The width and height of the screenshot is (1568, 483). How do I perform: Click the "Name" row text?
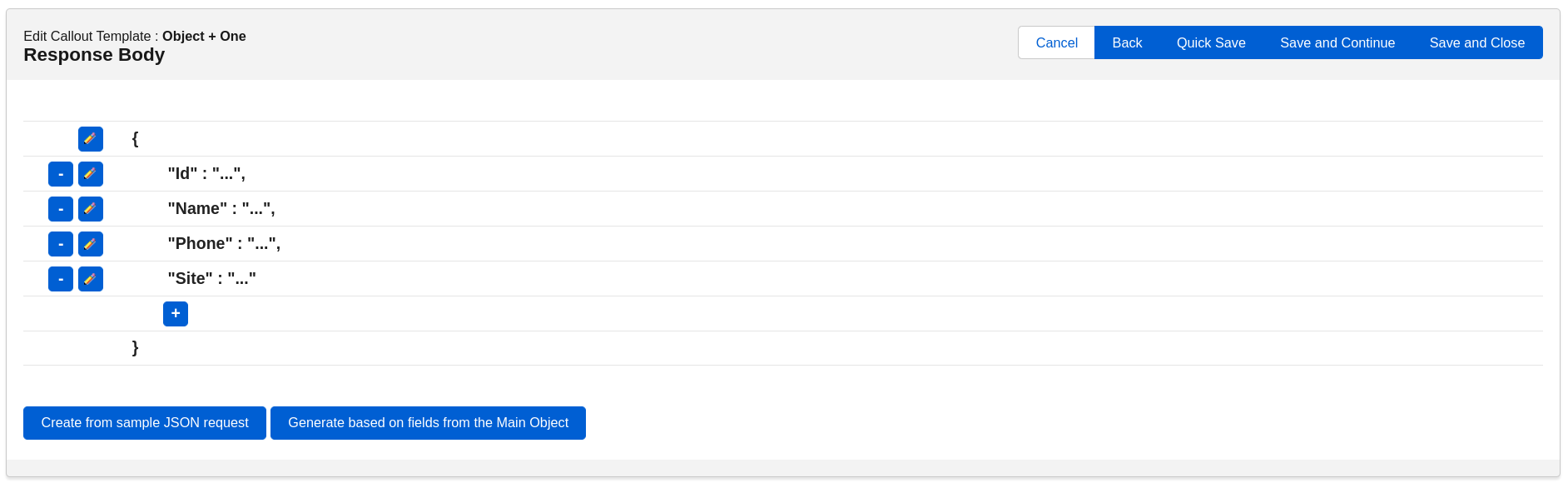221,209
